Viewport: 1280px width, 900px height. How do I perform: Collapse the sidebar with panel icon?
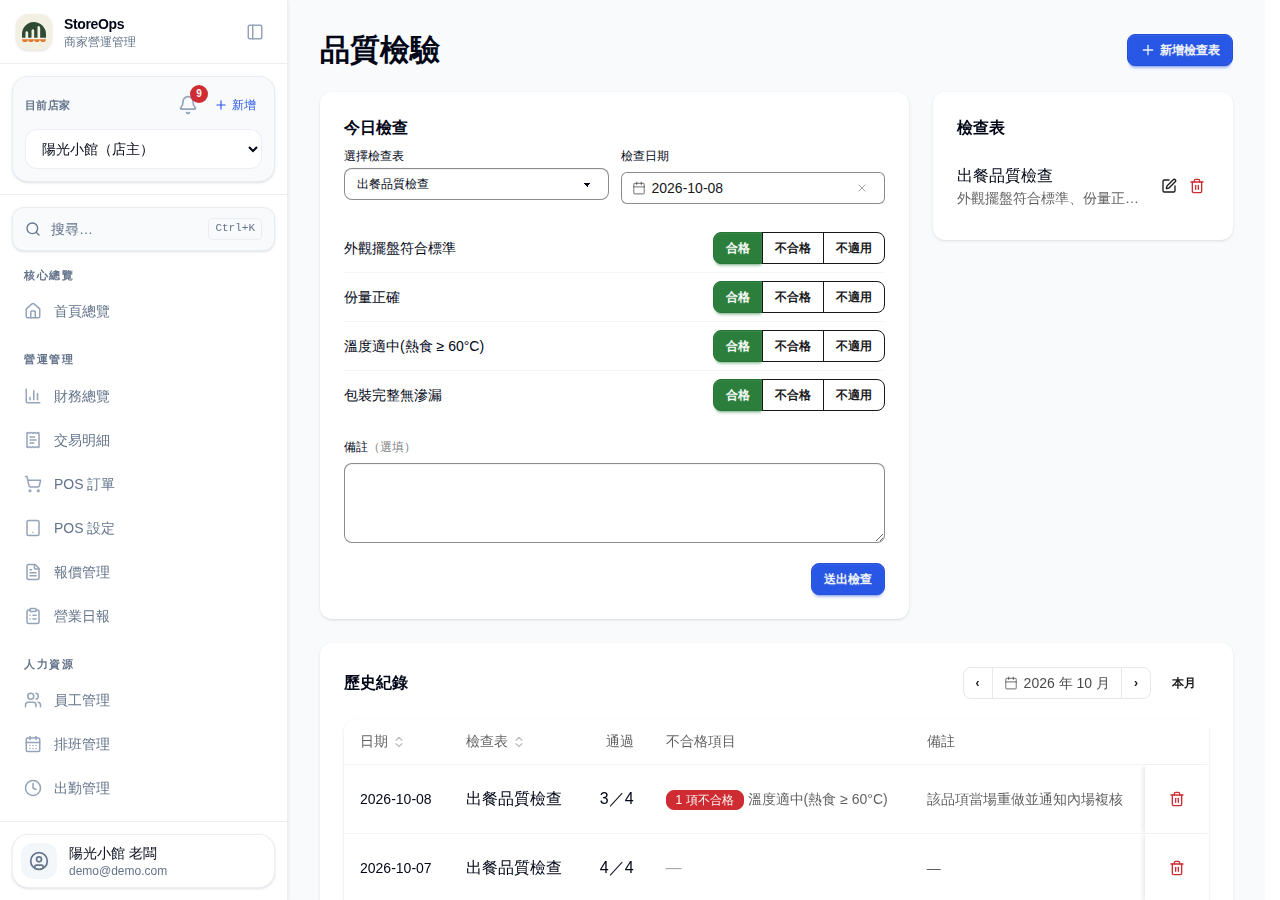(x=255, y=32)
